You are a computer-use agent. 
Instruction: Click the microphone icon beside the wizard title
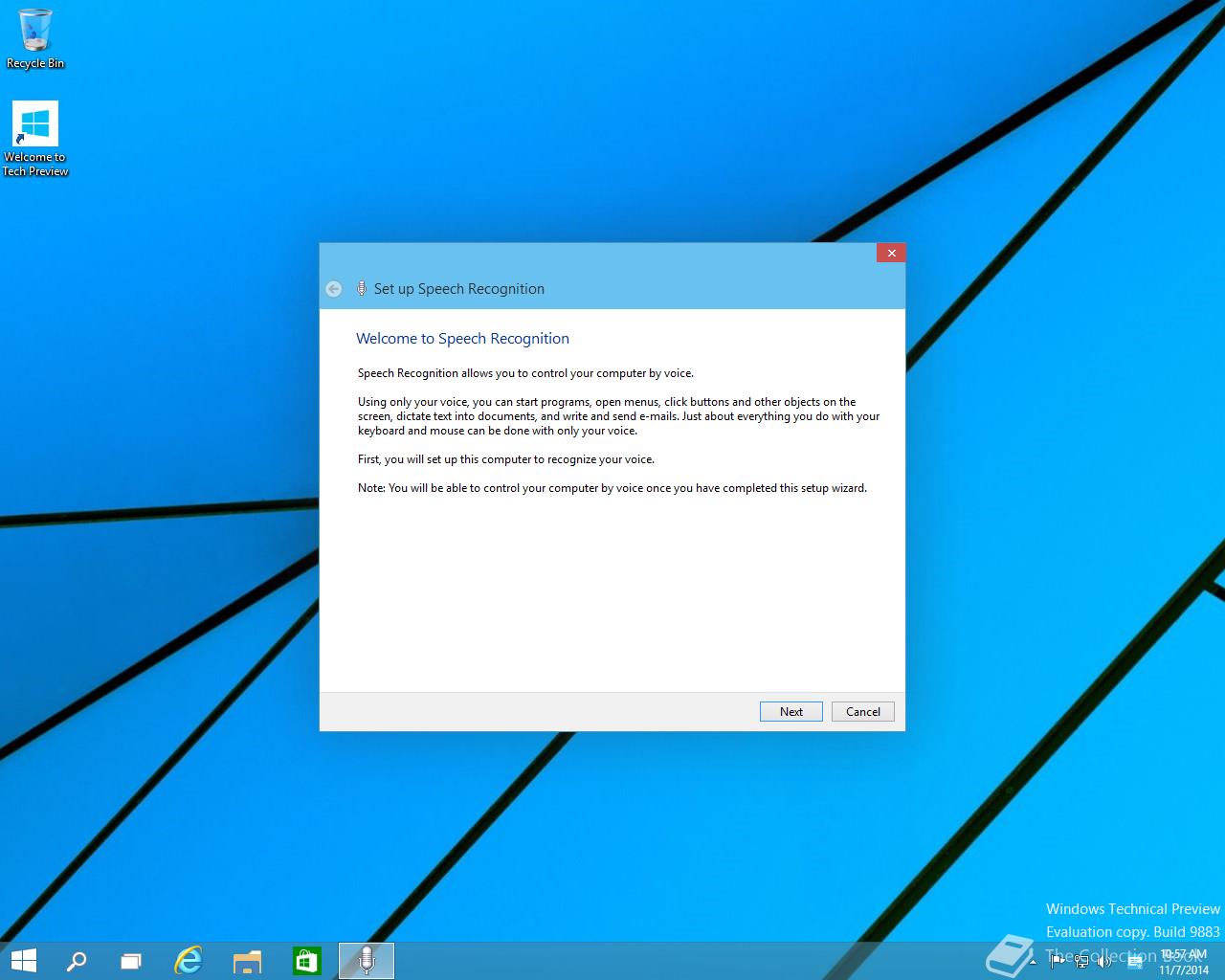361,288
